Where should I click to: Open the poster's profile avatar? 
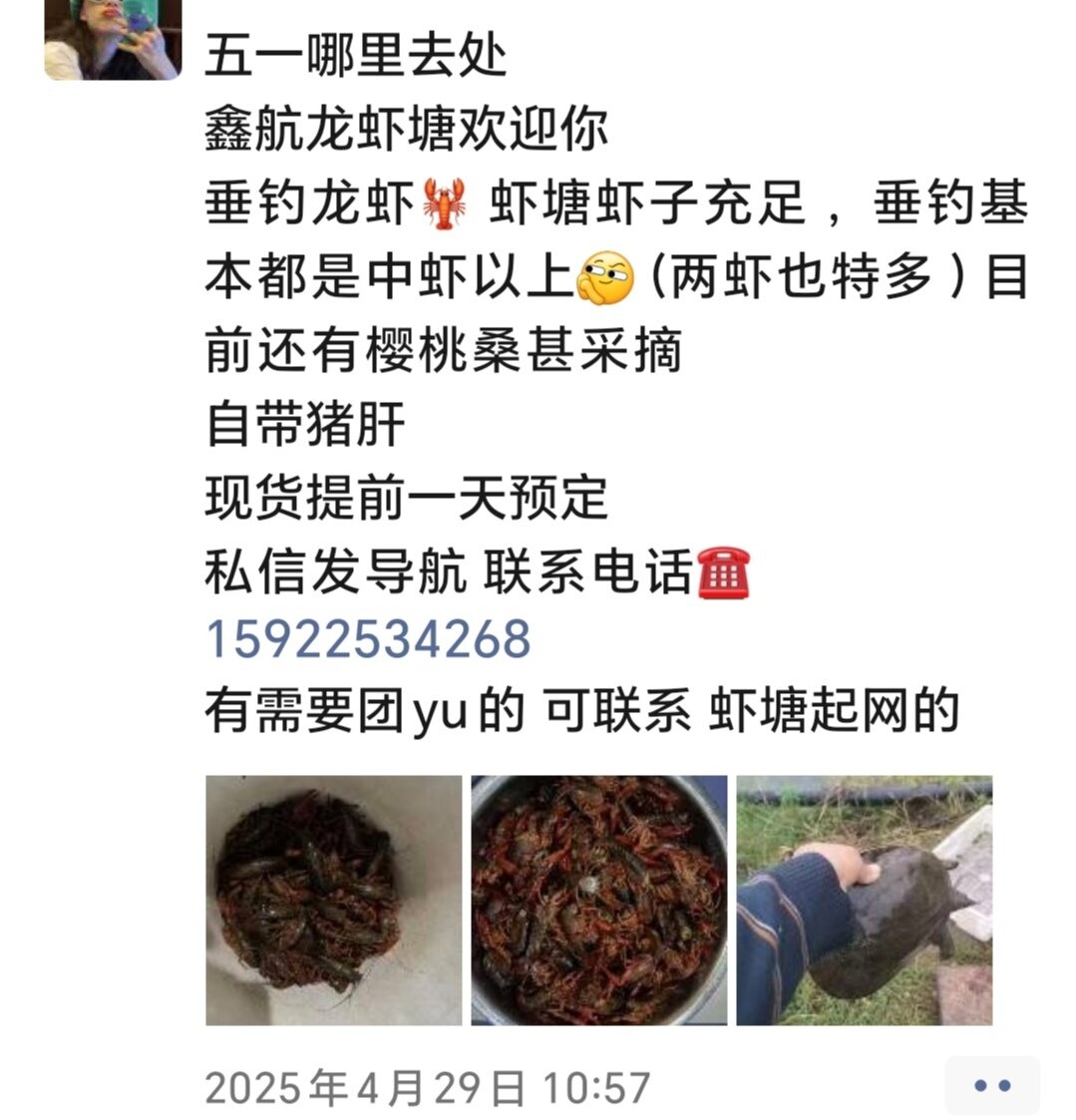(x=113, y=39)
